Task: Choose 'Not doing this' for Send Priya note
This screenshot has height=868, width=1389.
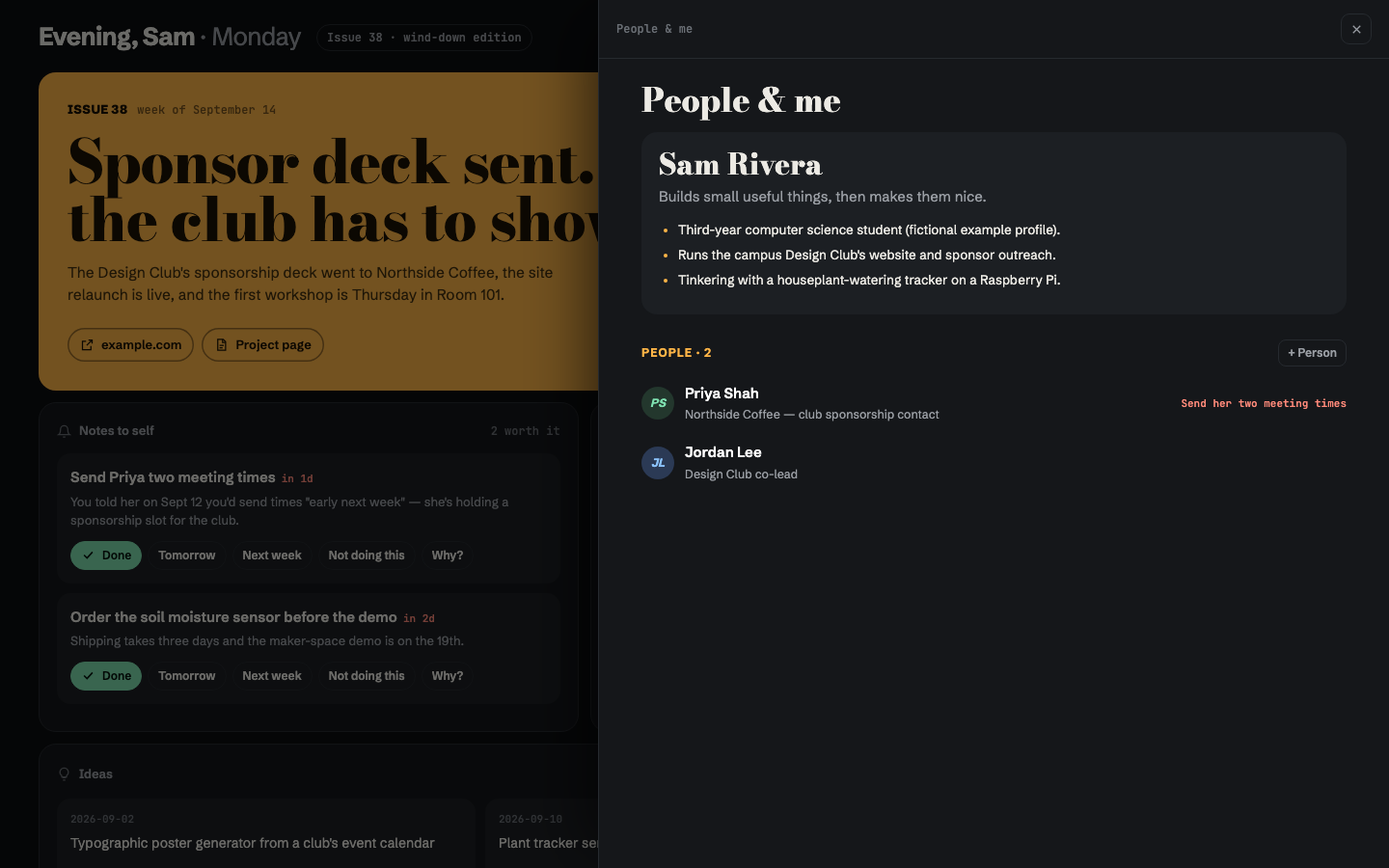Action: [367, 556]
